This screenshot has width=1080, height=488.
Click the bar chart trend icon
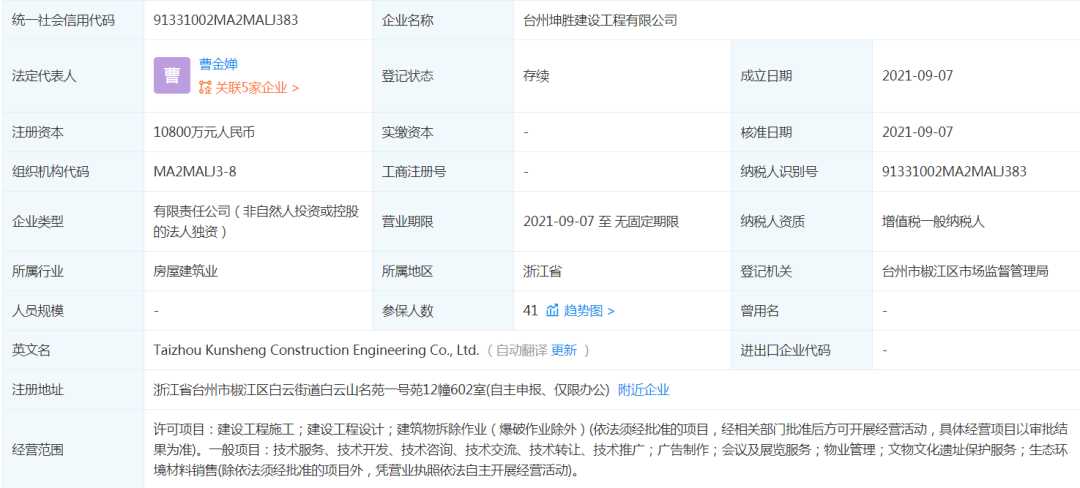(552, 310)
